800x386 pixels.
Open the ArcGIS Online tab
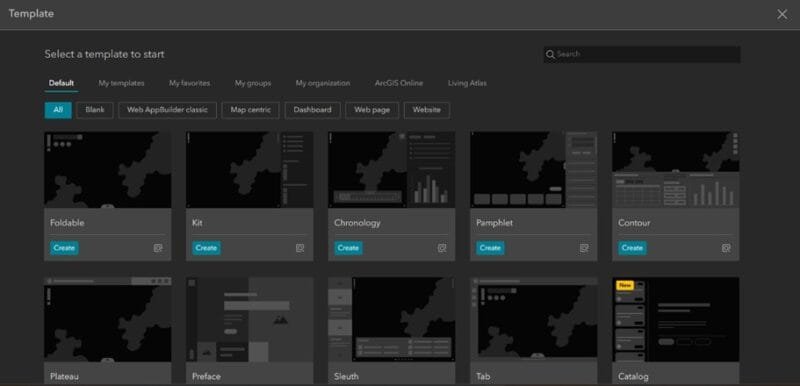[399, 83]
